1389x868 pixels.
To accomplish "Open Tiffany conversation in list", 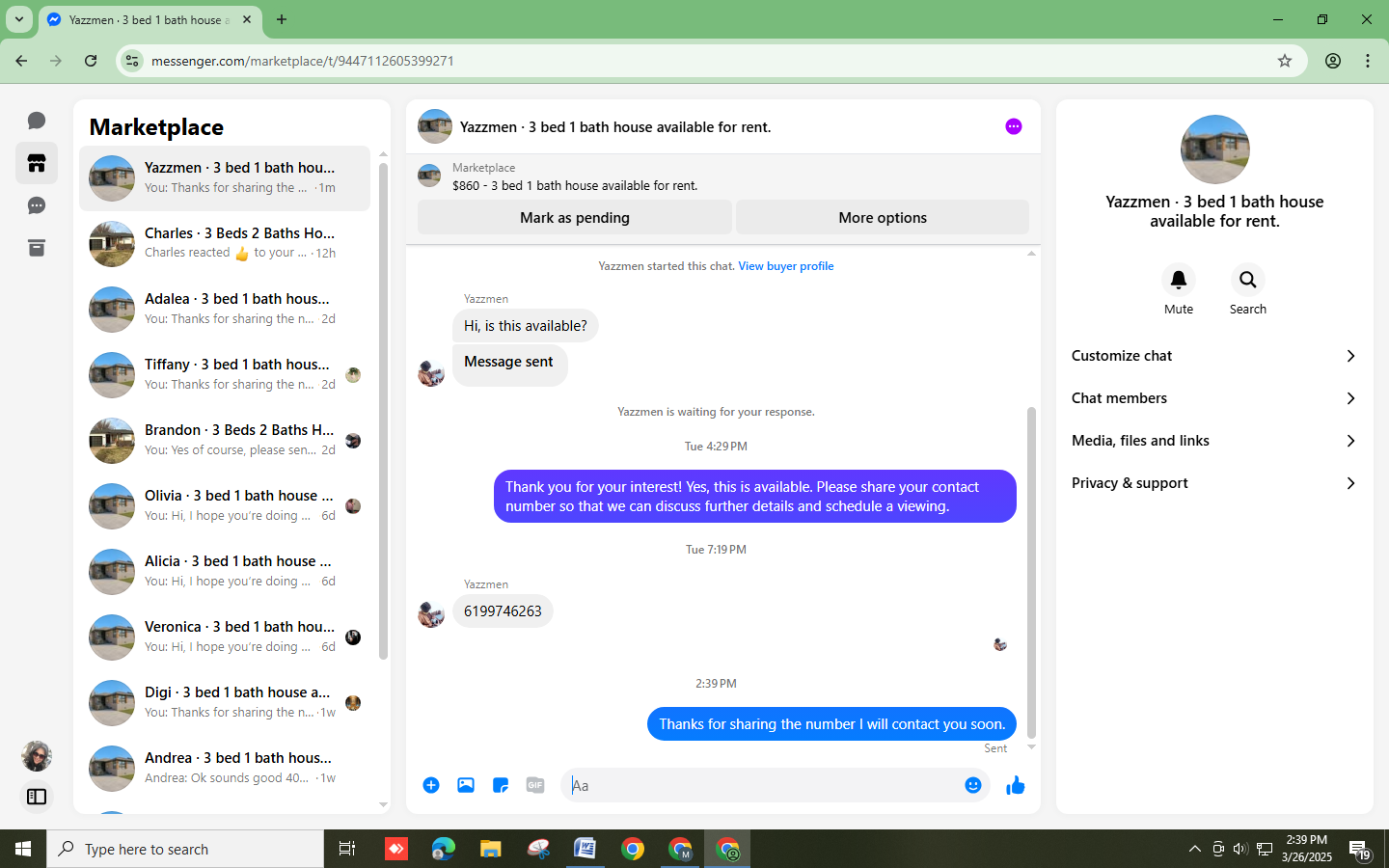I will (x=225, y=375).
